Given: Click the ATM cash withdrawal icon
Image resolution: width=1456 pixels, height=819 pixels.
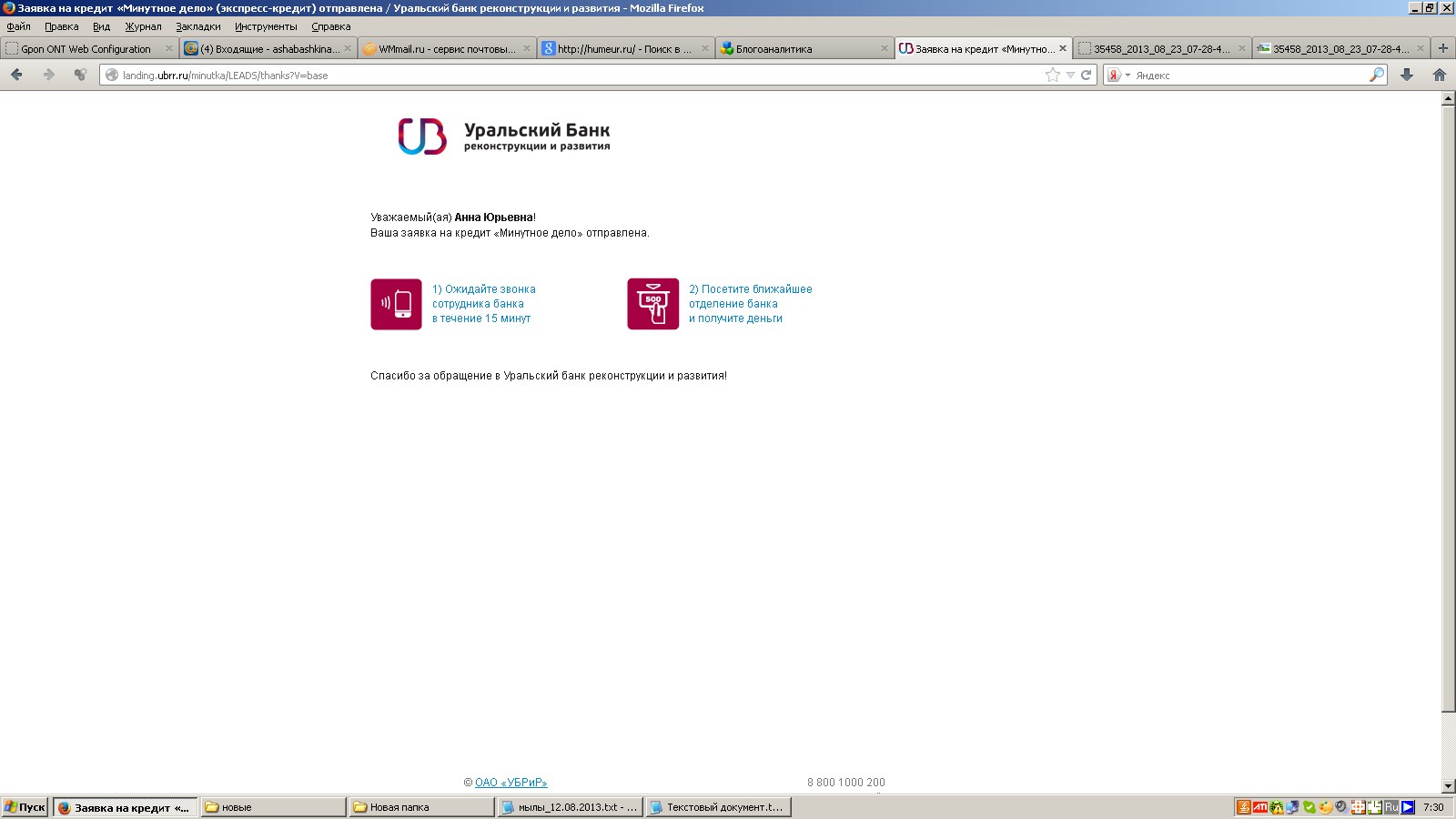Looking at the screenshot, I should pos(652,304).
